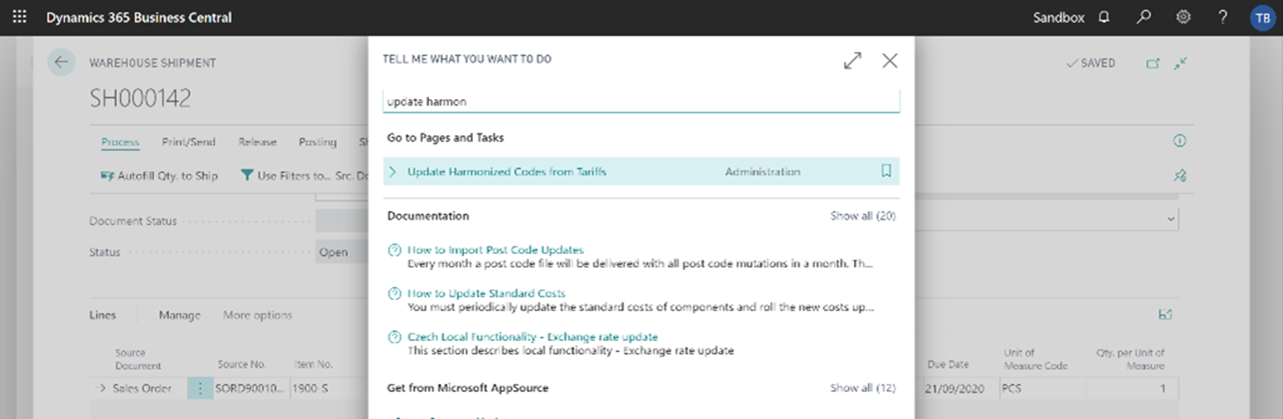
Task: Open page in new window icon
Action: click(x=1153, y=63)
